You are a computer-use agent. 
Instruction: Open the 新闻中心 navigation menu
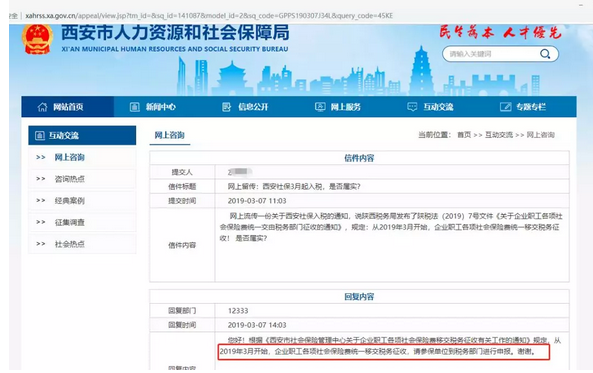coord(161,107)
